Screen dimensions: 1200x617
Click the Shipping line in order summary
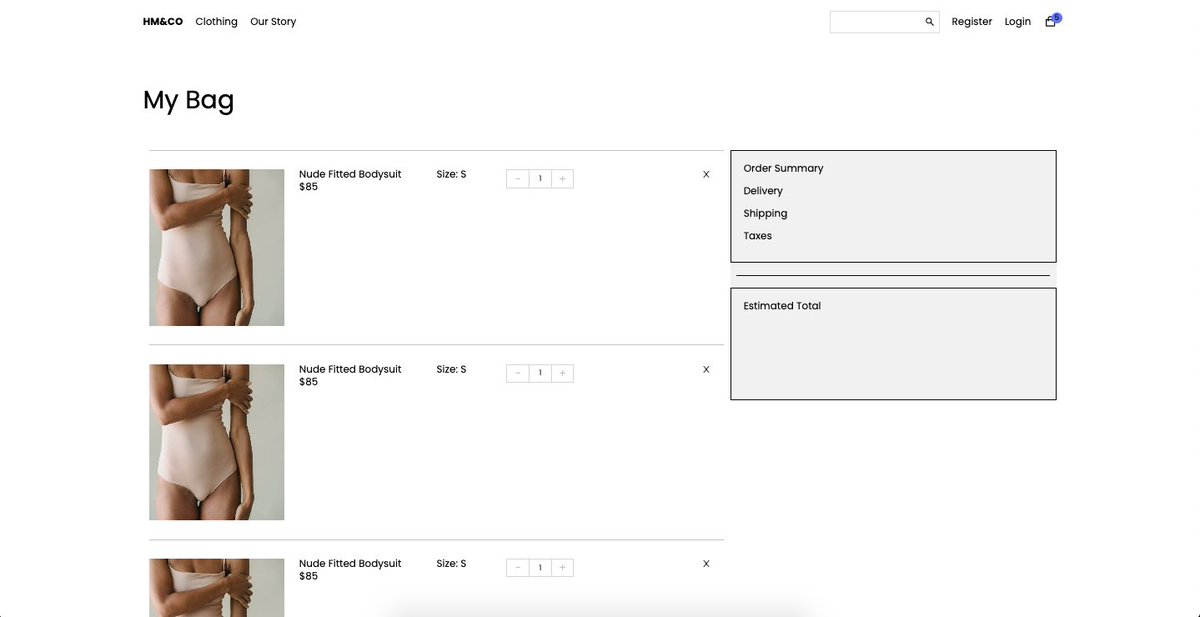pos(765,213)
